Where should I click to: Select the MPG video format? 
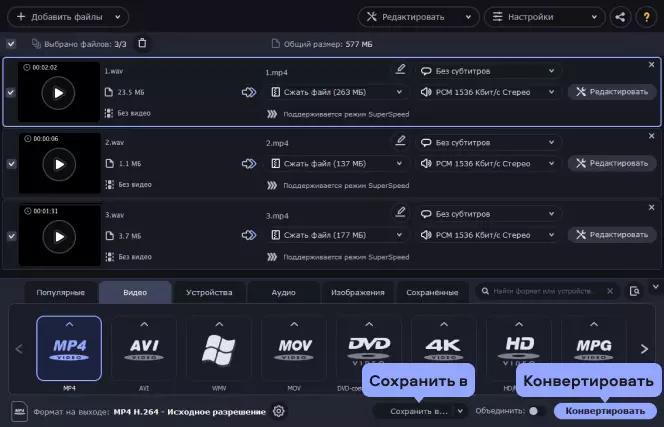594,348
